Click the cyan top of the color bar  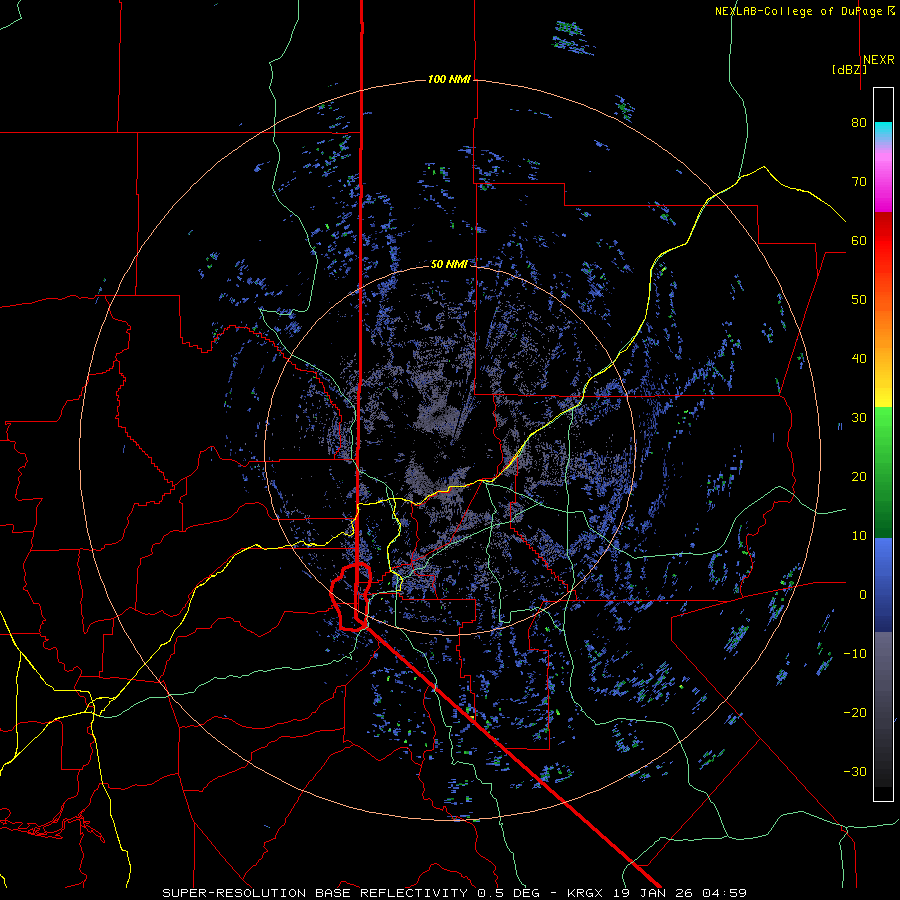(x=883, y=131)
